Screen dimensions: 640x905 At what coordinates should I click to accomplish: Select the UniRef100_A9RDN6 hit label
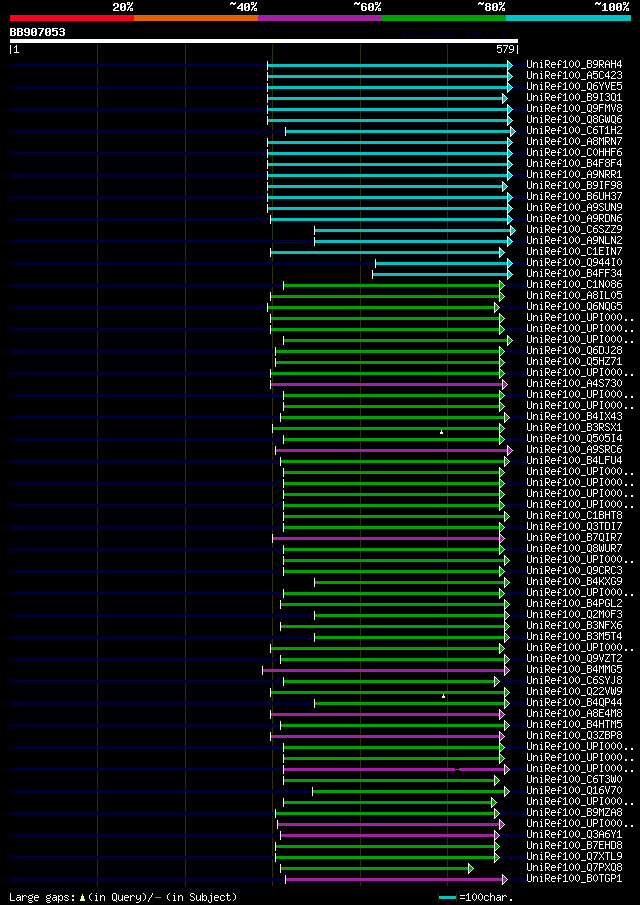pos(574,219)
